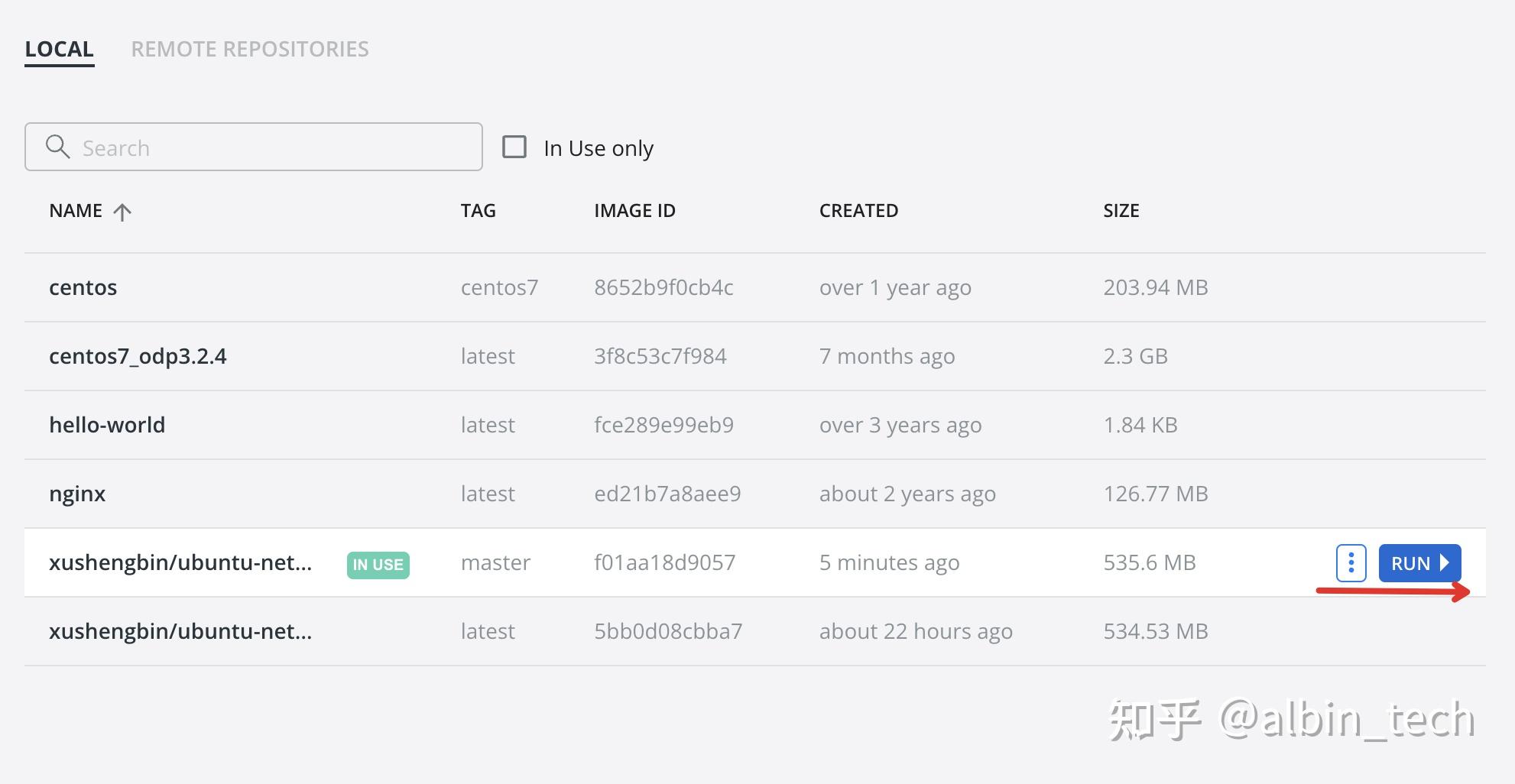Screen dimensions: 1515x784
Task: Switch to the REMOTE REPOSITORIES tab
Action: pos(250,50)
